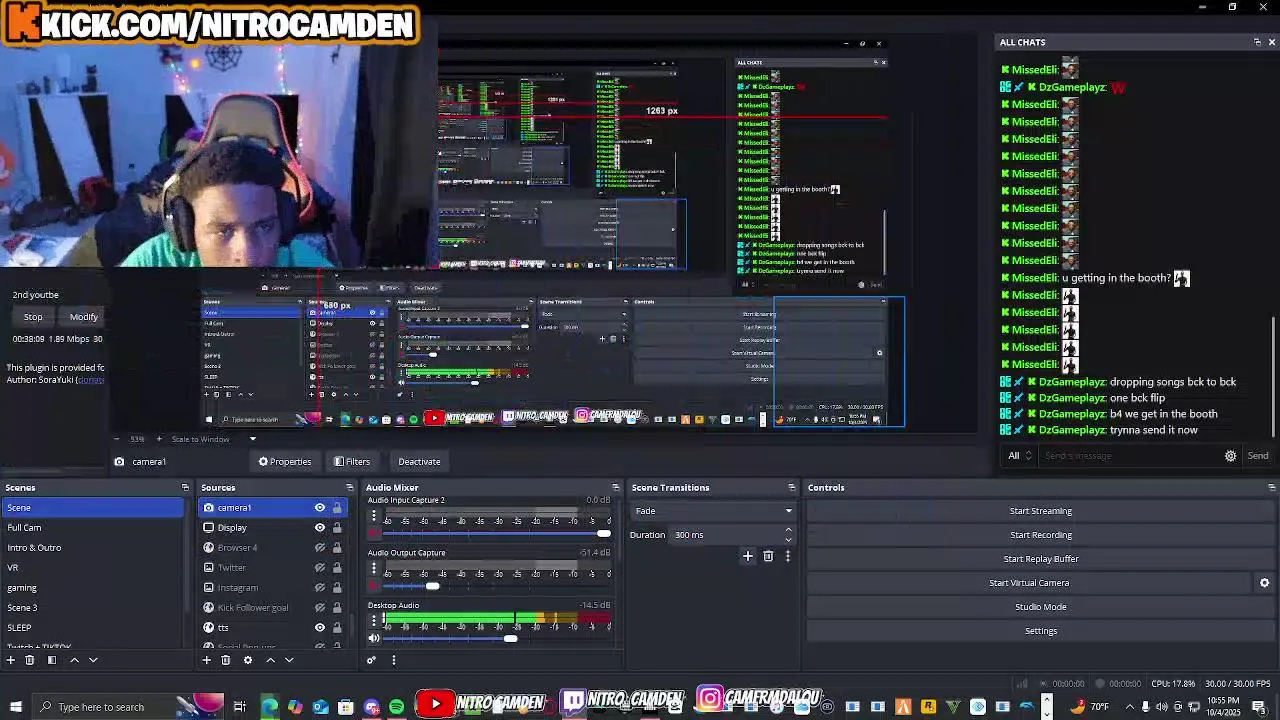Image resolution: width=1280 pixels, height=720 pixels.
Task: Pop out Scene Transitions dock
Action: (791, 488)
